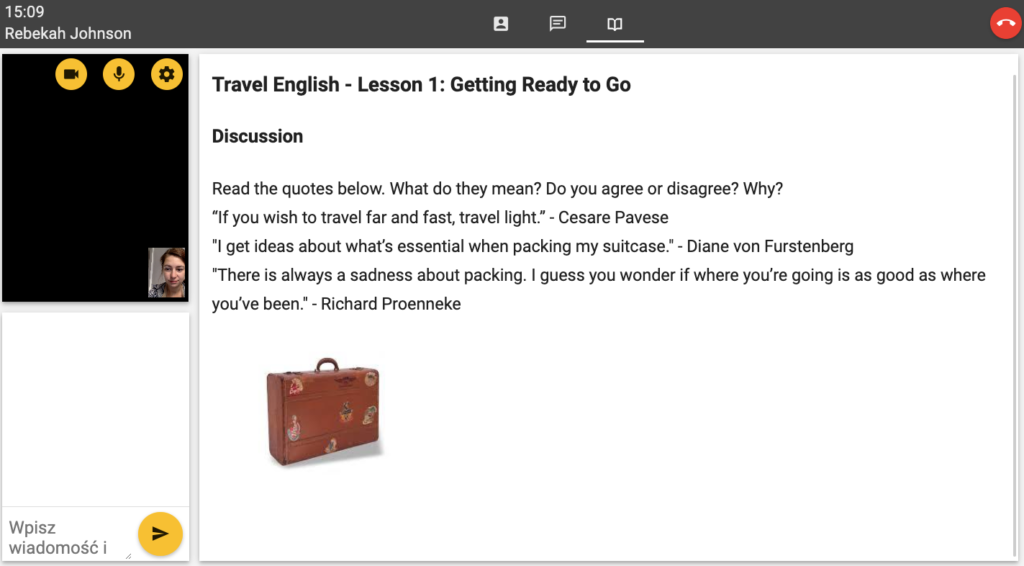
Task: Select the lesson book tab icon
Action: click(615, 23)
